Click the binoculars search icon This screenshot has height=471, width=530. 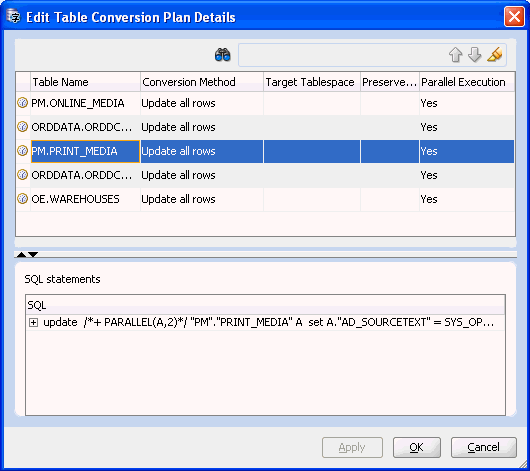pos(223,54)
